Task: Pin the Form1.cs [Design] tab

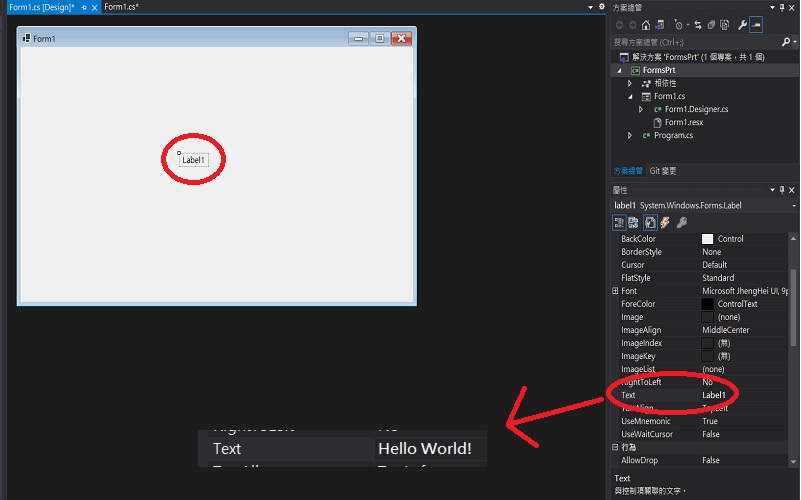Action: 83,7
